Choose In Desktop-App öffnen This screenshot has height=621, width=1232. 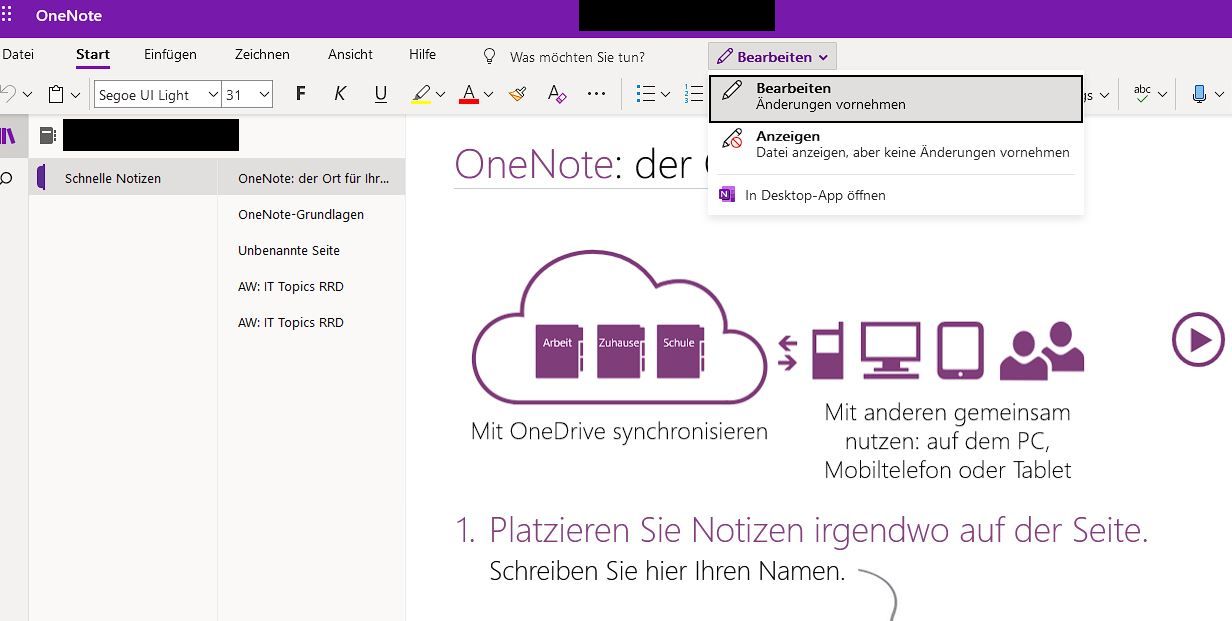pos(896,195)
